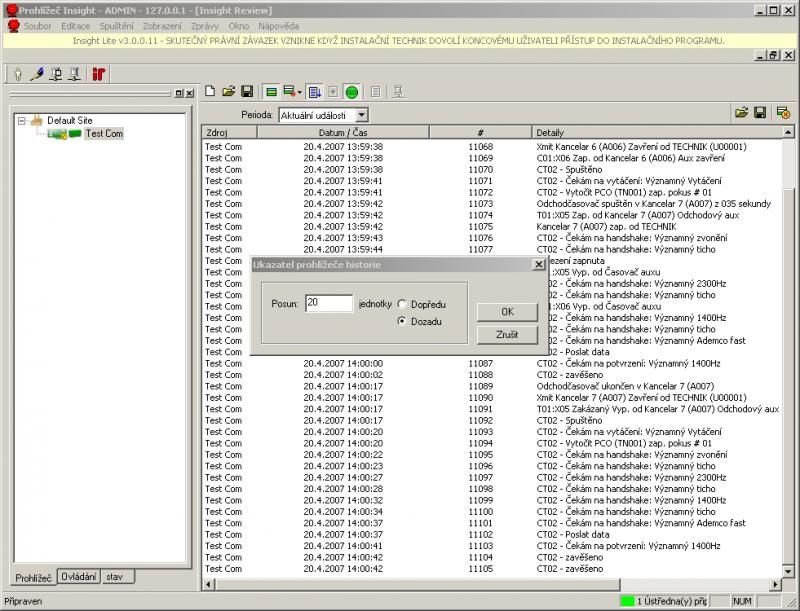Click the sort list icon with blue arrow
The width and height of the screenshot is (800, 611).
point(314,91)
